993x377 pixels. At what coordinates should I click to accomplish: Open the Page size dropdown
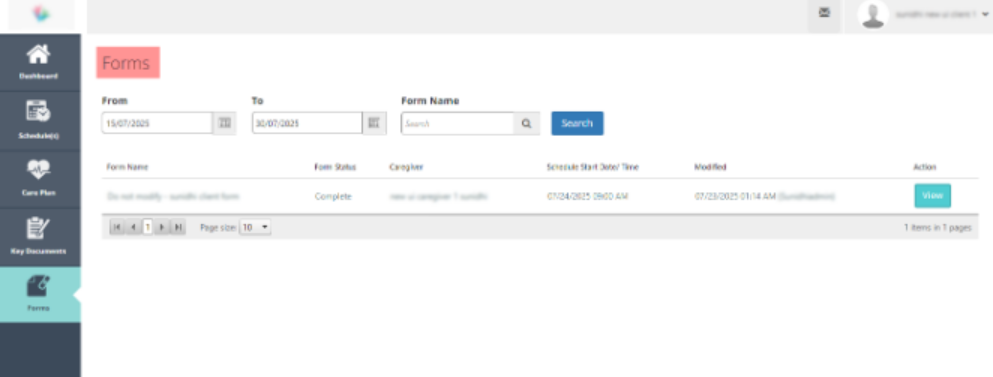(x=255, y=227)
